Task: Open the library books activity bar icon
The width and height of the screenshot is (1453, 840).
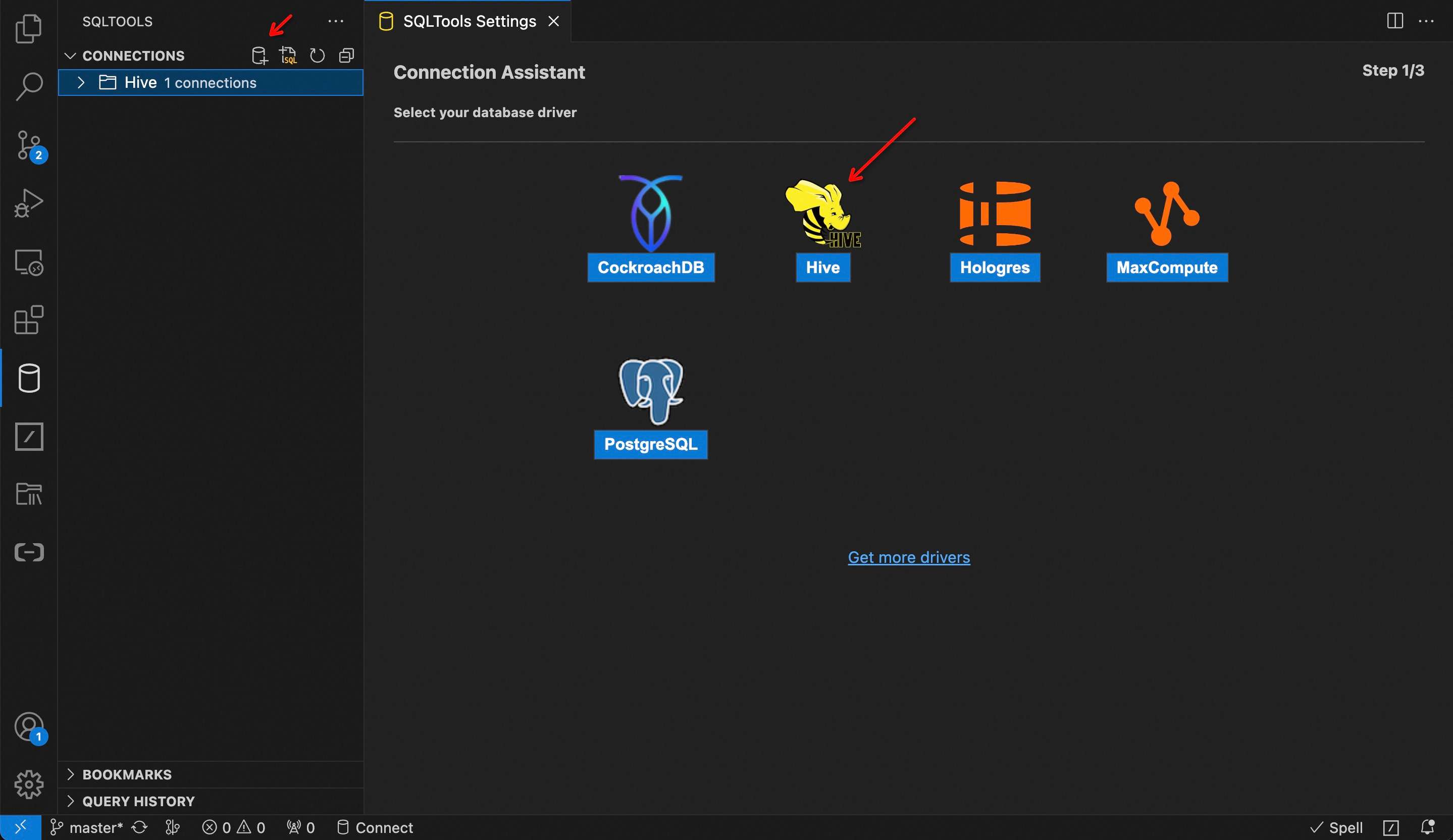Action: click(x=28, y=494)
